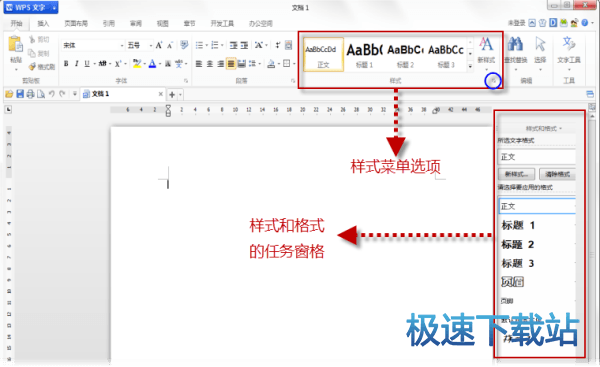The image size is (600, 367).
Task: Click the numbered list icon
Action: pos(215,45)
